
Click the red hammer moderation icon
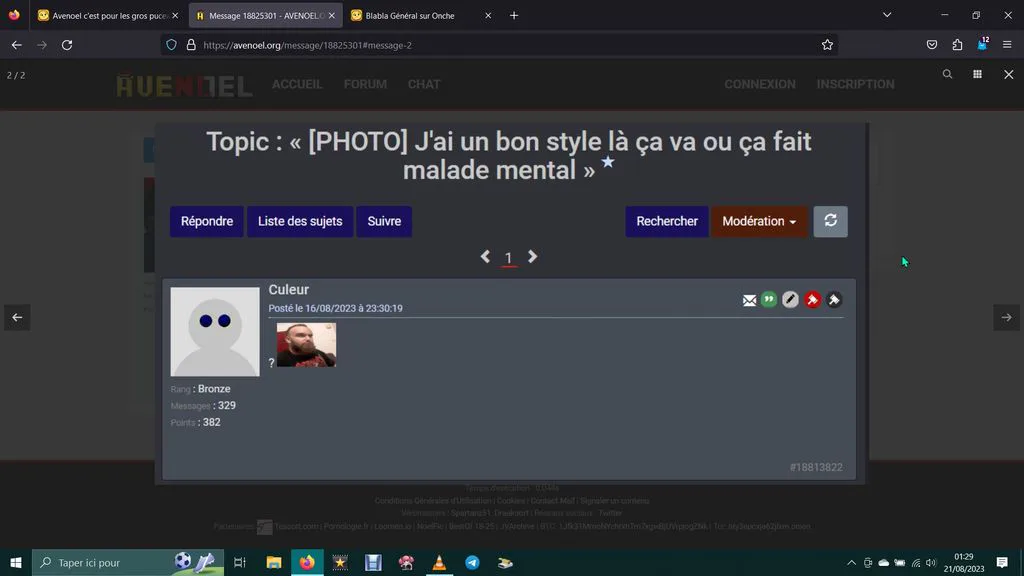812,300
